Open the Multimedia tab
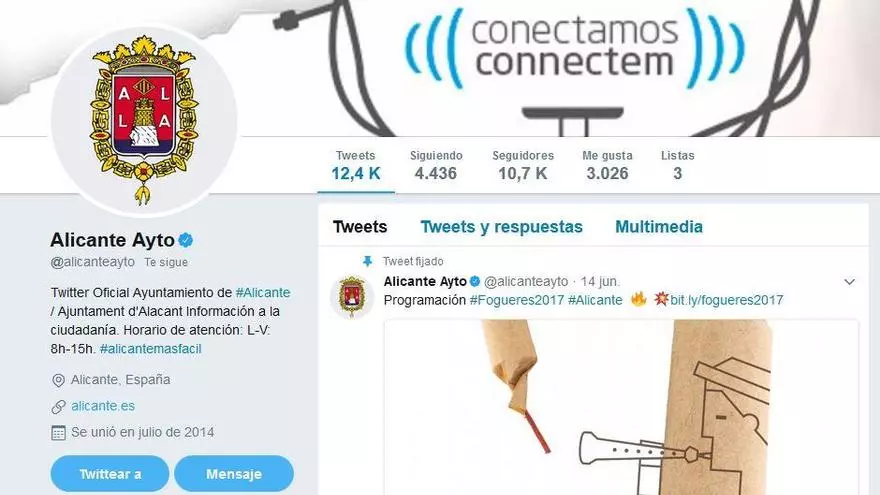 click(659, 227)
